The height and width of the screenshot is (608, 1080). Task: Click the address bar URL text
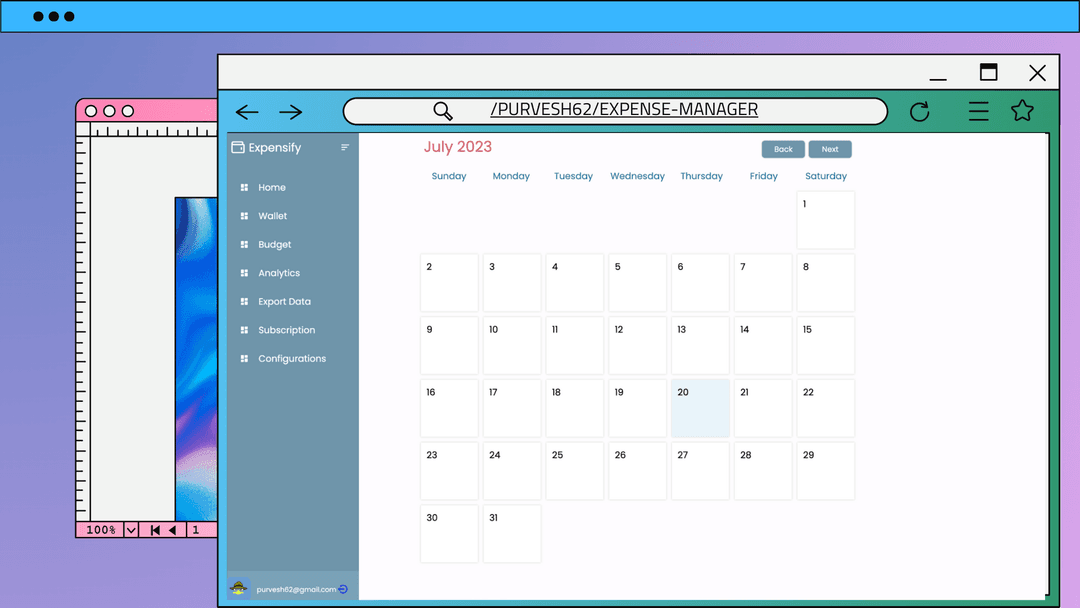click(x=624, y=110)
